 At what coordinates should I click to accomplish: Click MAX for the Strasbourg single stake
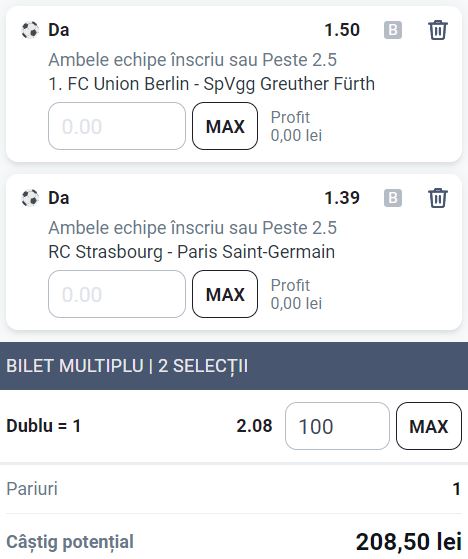pyautogui.click(x=225, y=294)
